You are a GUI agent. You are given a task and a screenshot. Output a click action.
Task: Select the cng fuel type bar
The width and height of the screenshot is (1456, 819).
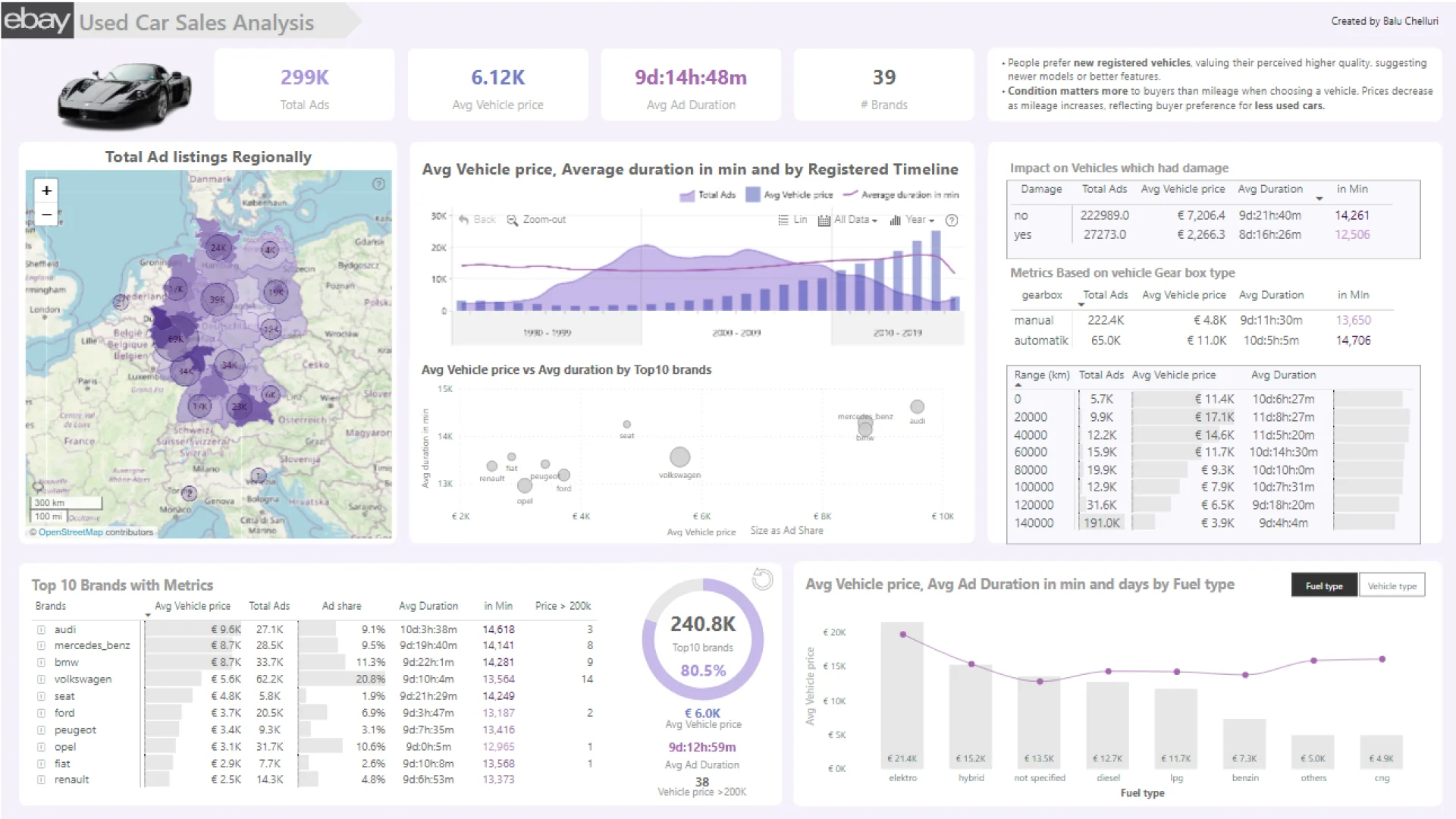coord(1382,752)
